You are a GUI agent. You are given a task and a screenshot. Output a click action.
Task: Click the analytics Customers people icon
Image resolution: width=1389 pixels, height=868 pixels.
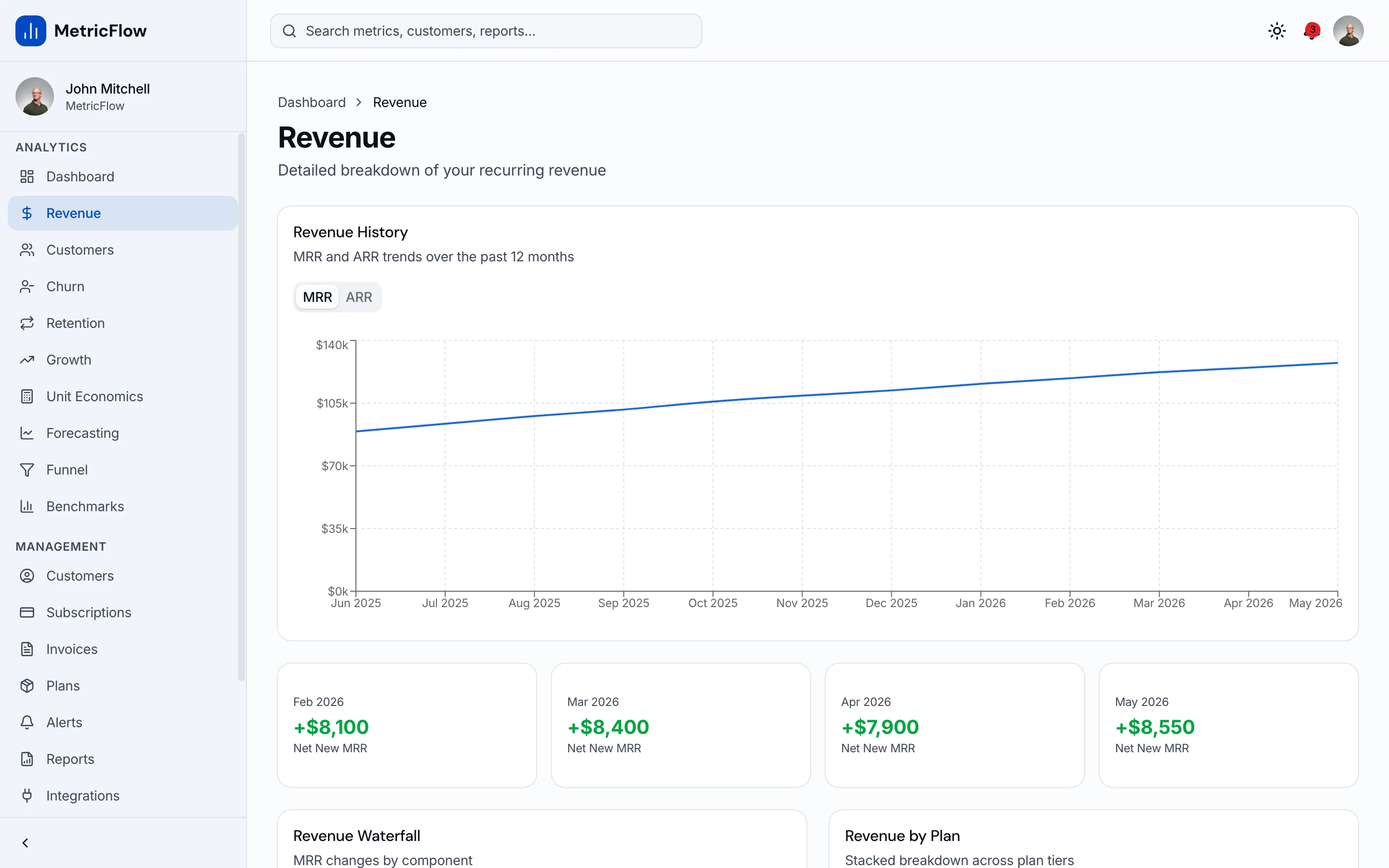[27, 250]
